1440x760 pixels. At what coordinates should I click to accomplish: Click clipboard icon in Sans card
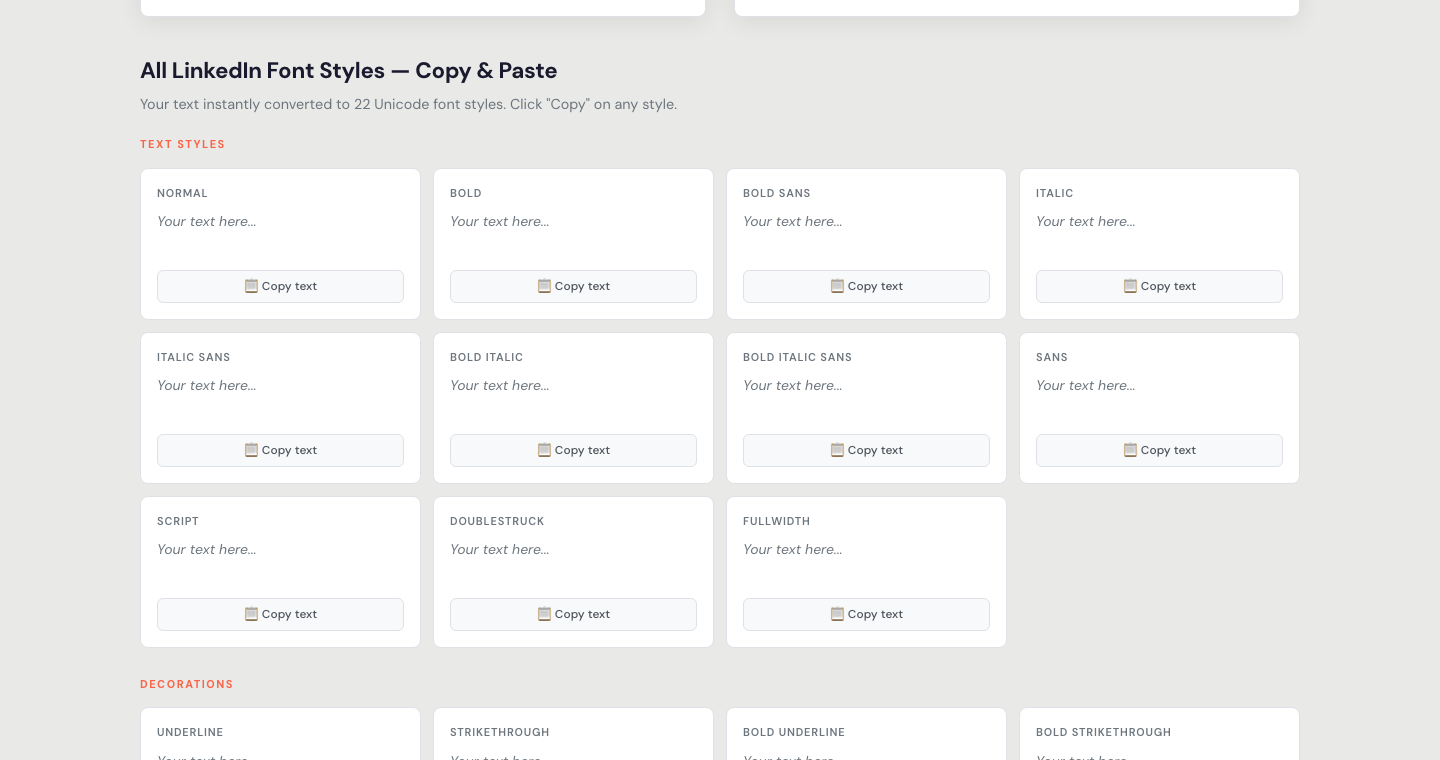pos(1130,450)
